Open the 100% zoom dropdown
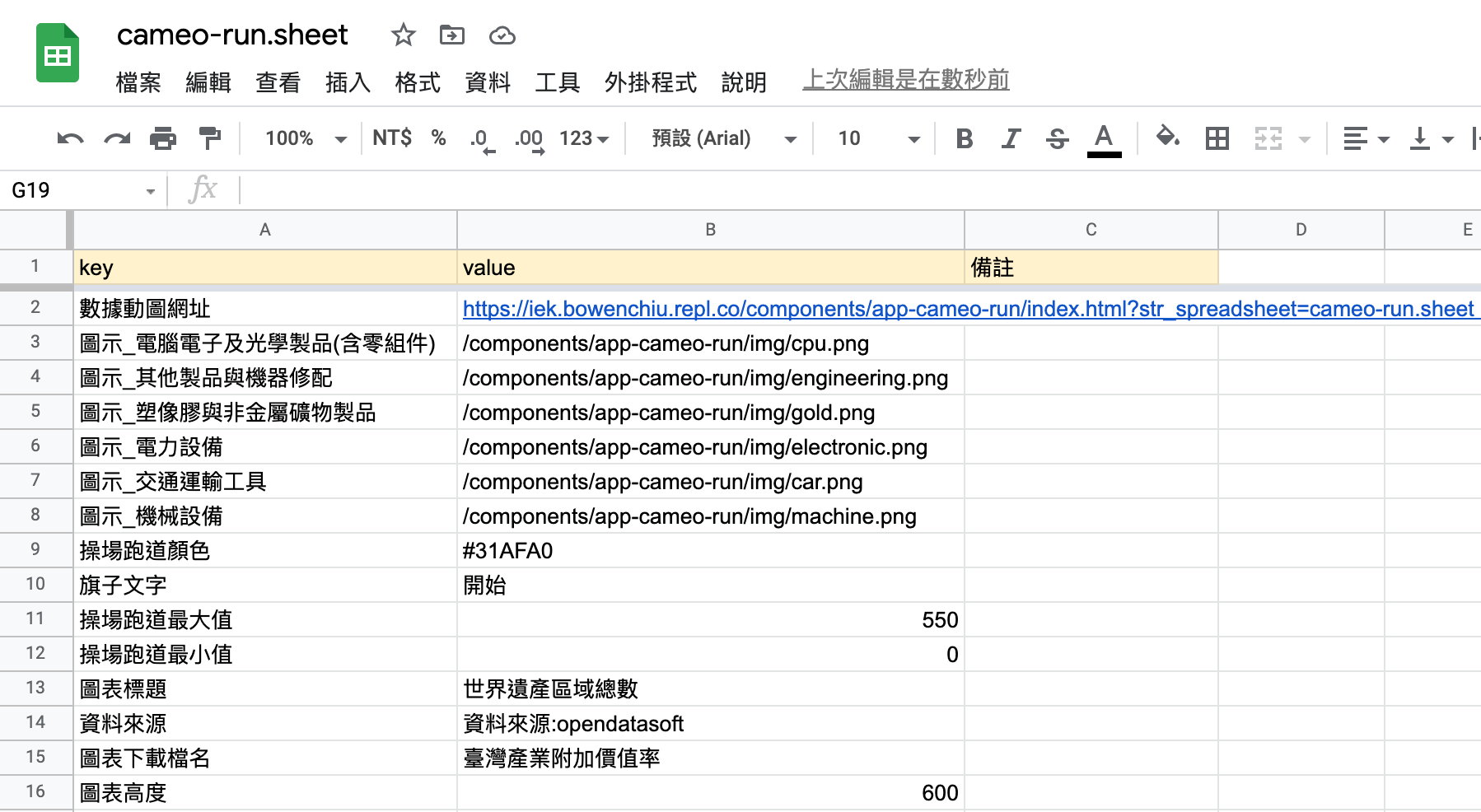1481x812 pixels. point(305,138)
